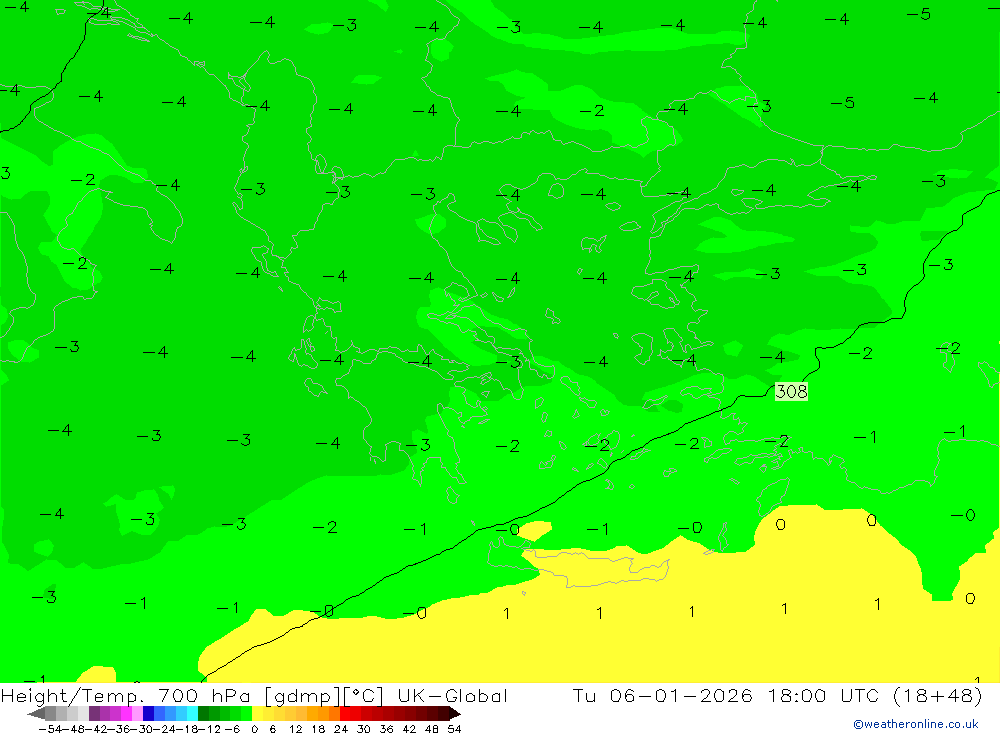Click the '-54' label on color scale
Image resolution: width=1000 pixels, height=733 pixels.
click(50, 729)
